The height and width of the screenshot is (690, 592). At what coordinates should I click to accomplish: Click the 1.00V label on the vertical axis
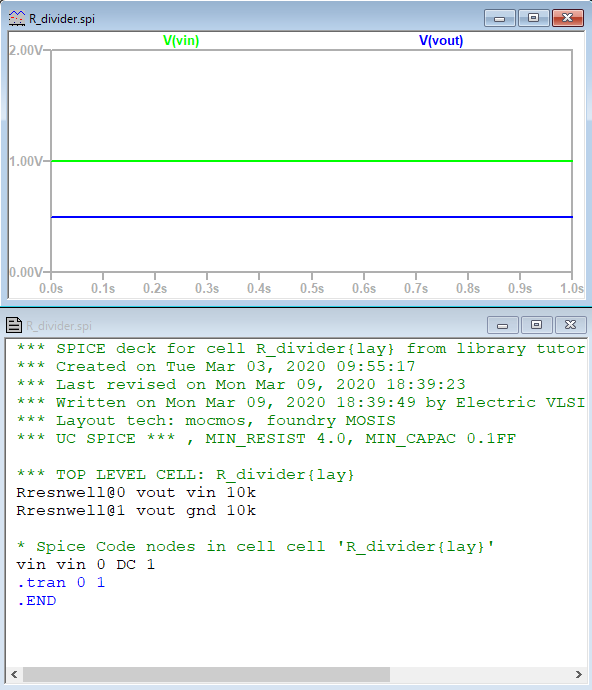click(26, 161)
